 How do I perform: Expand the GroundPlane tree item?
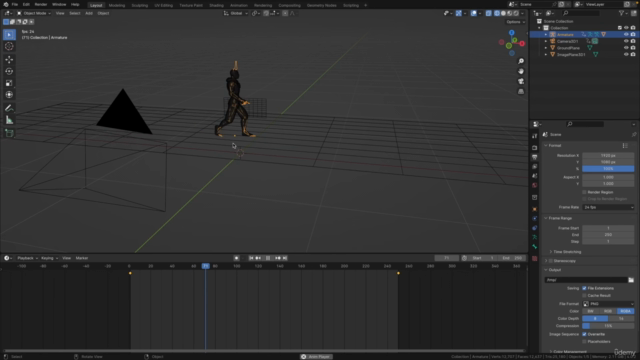point(546,48)
